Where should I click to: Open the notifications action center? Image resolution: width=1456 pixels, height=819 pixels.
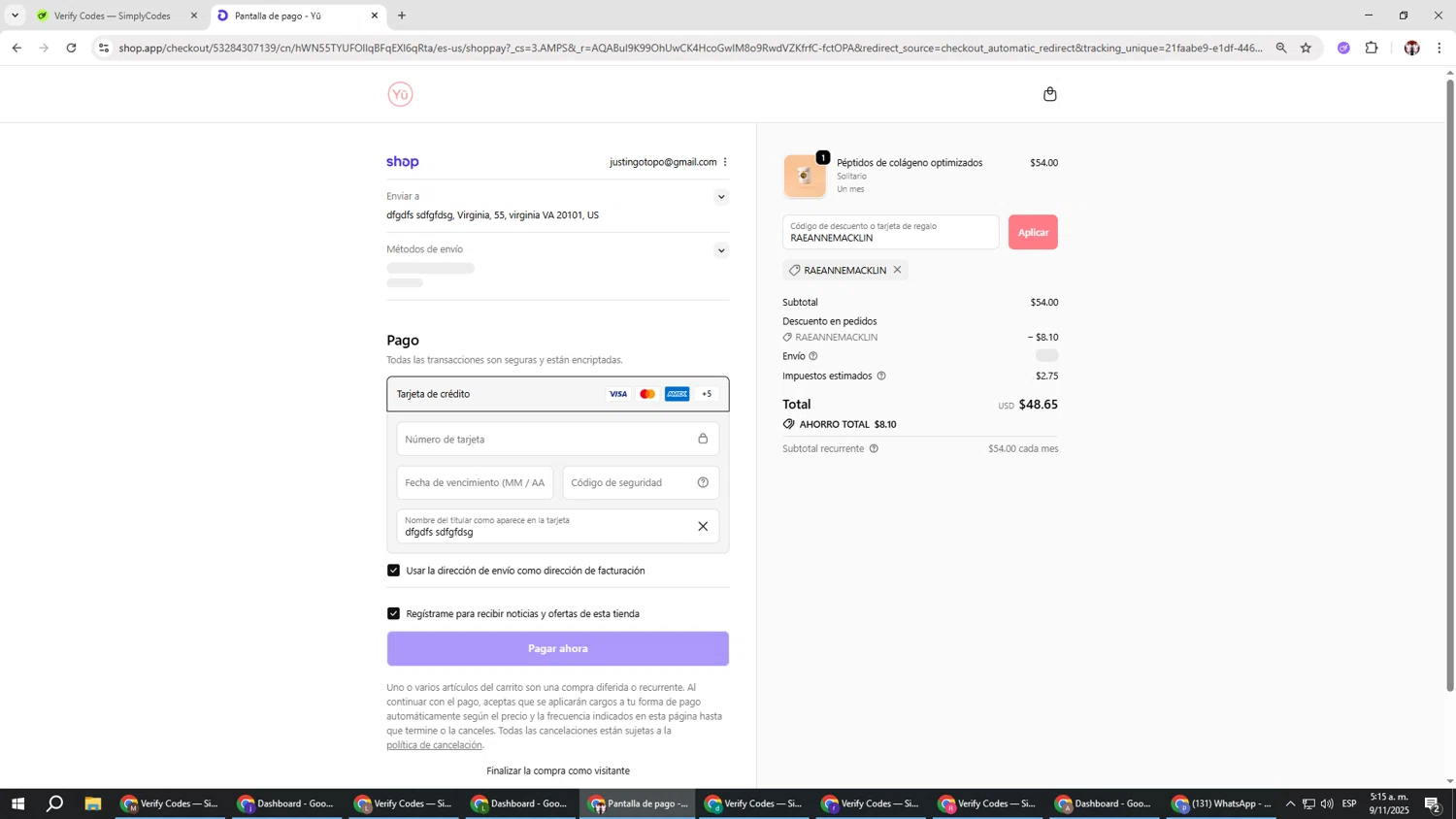coord(1432,803)
